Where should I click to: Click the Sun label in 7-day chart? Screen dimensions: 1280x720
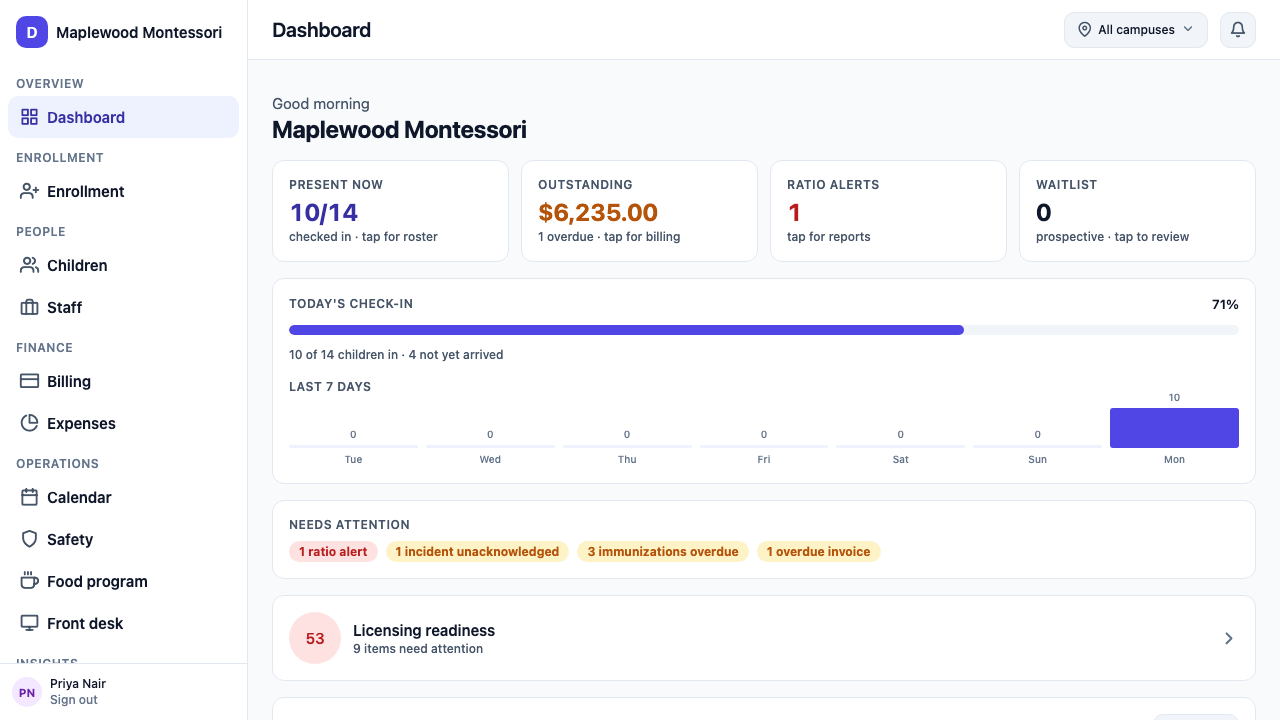pos(1037,460)
